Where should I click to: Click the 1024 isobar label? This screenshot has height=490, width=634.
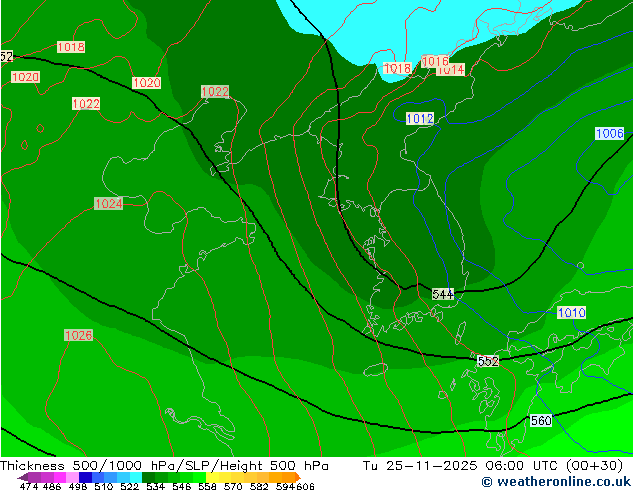[x=108, y=203]
